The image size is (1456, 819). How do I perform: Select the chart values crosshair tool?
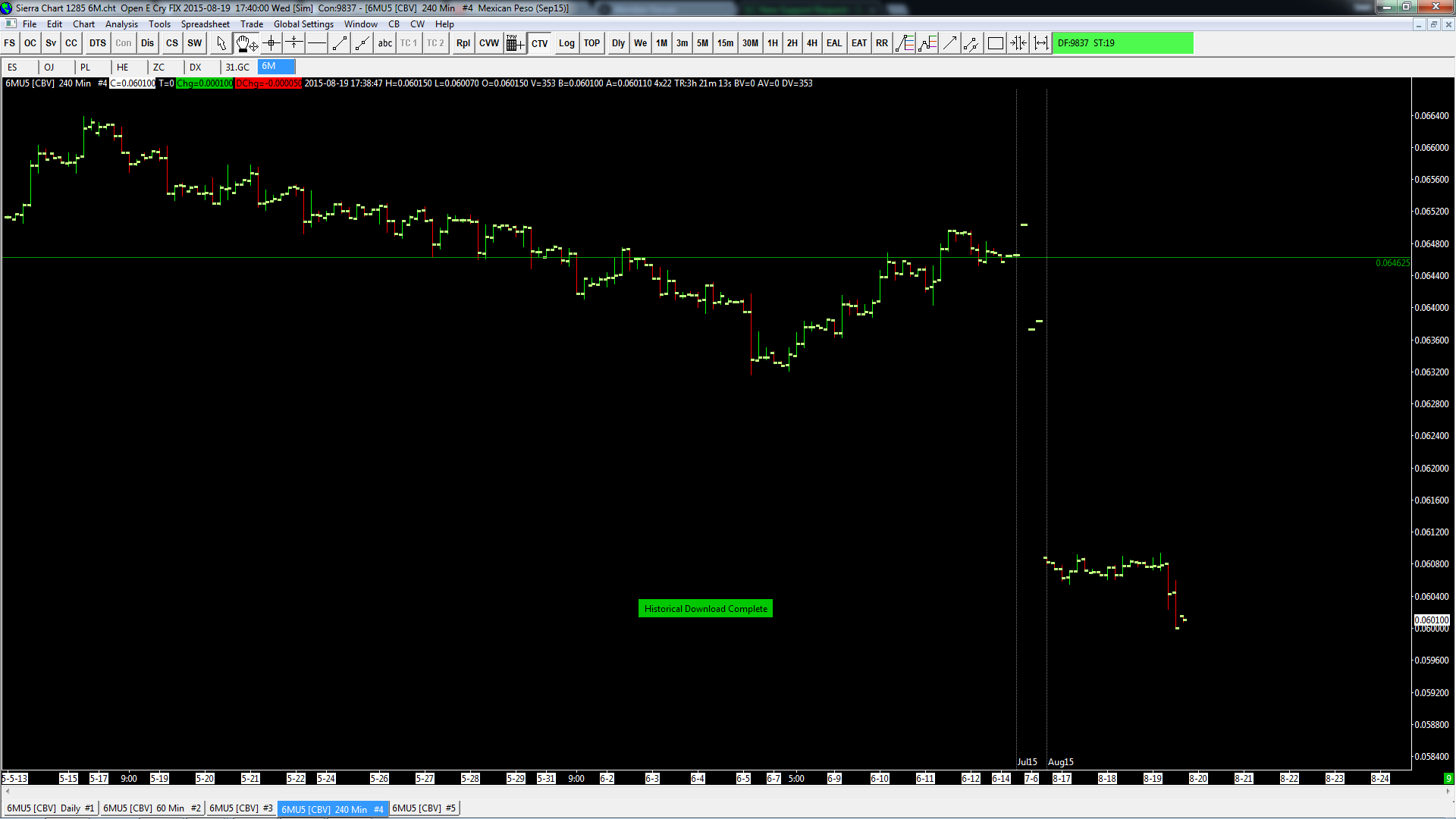pyautogui.click(x=271, y=43)
